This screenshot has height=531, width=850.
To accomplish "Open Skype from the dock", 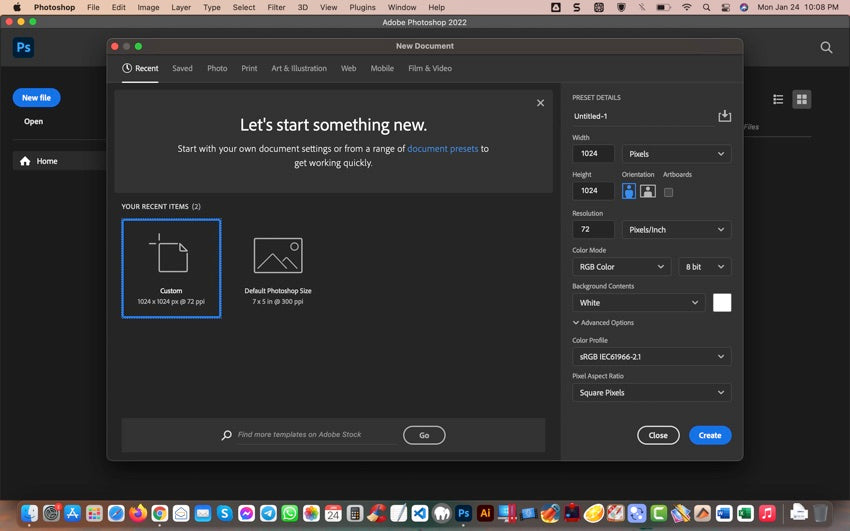I will coord(224,513).
